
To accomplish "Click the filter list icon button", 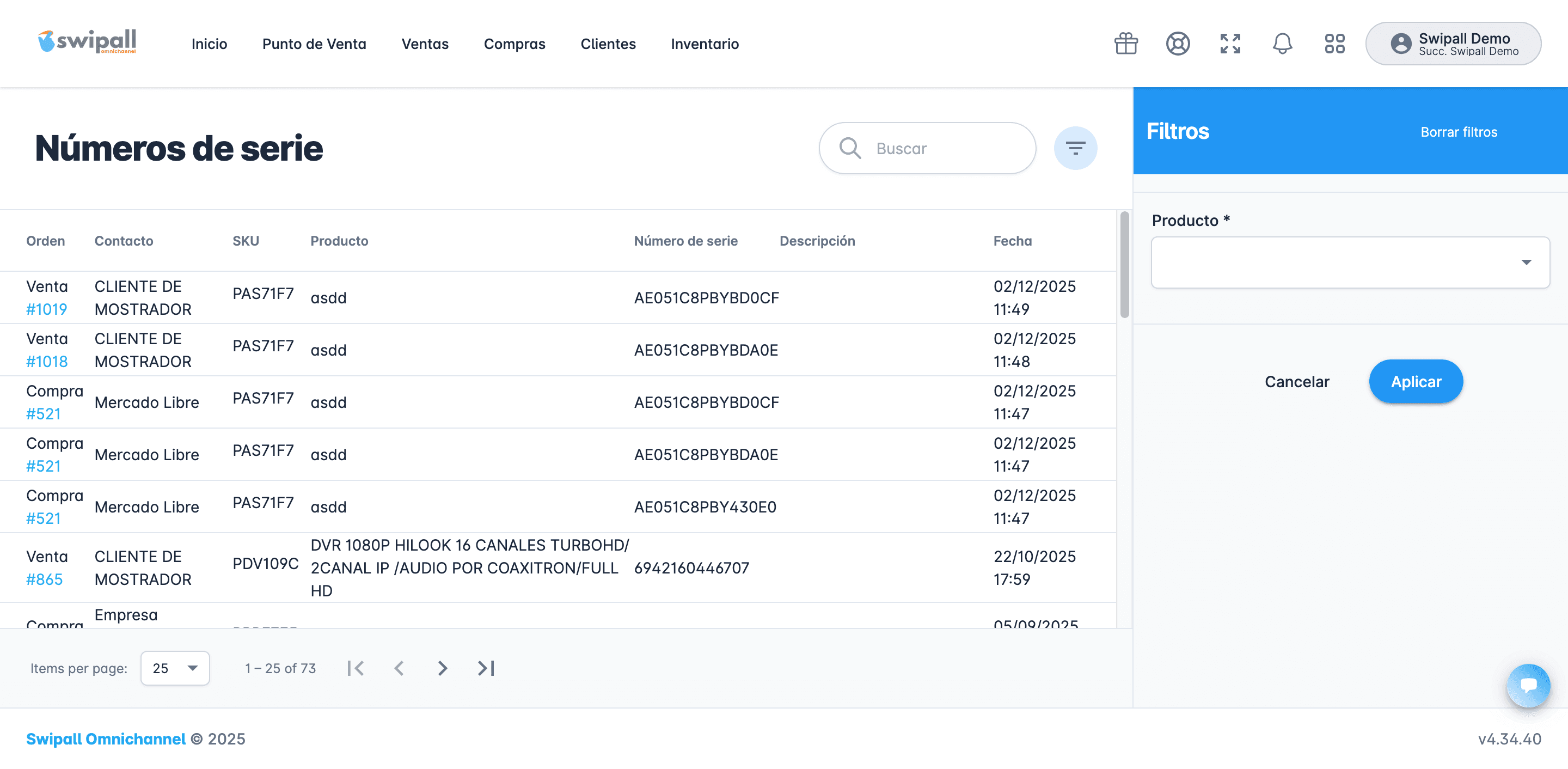I will 1075,148.
